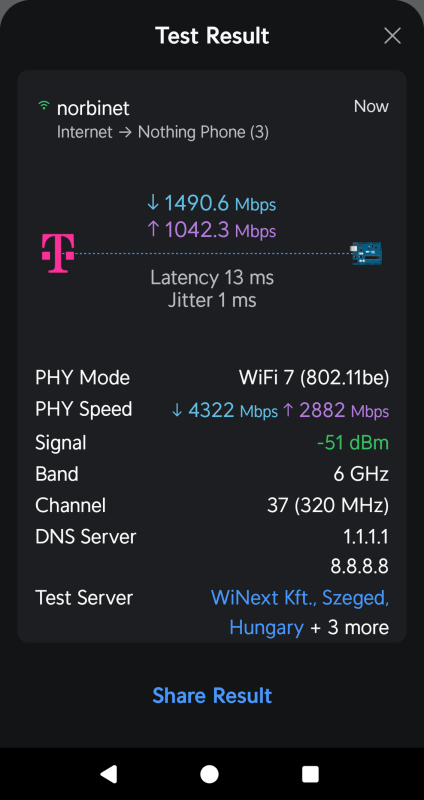Tap the PHY Speed download arrow icon
The image size is (424, 800).
tap(177, 410)
